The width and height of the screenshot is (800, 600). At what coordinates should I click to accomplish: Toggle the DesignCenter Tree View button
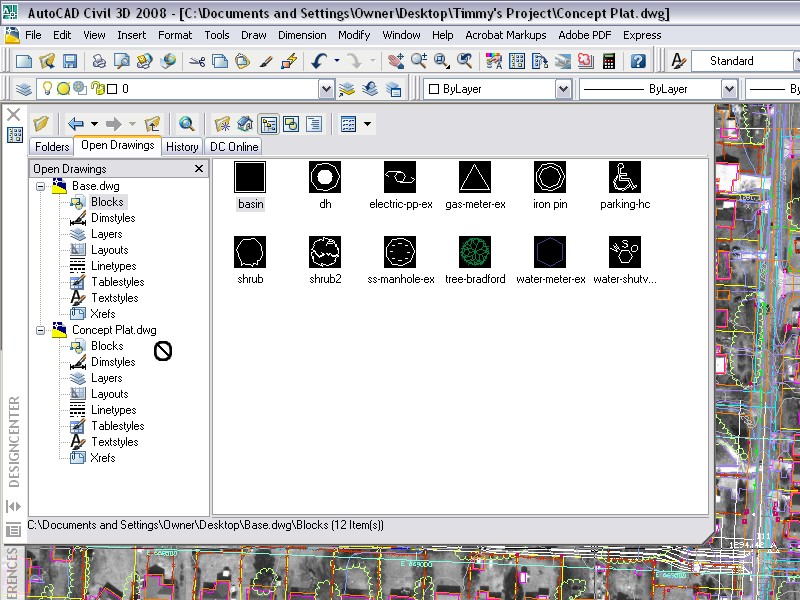(269, 124)
